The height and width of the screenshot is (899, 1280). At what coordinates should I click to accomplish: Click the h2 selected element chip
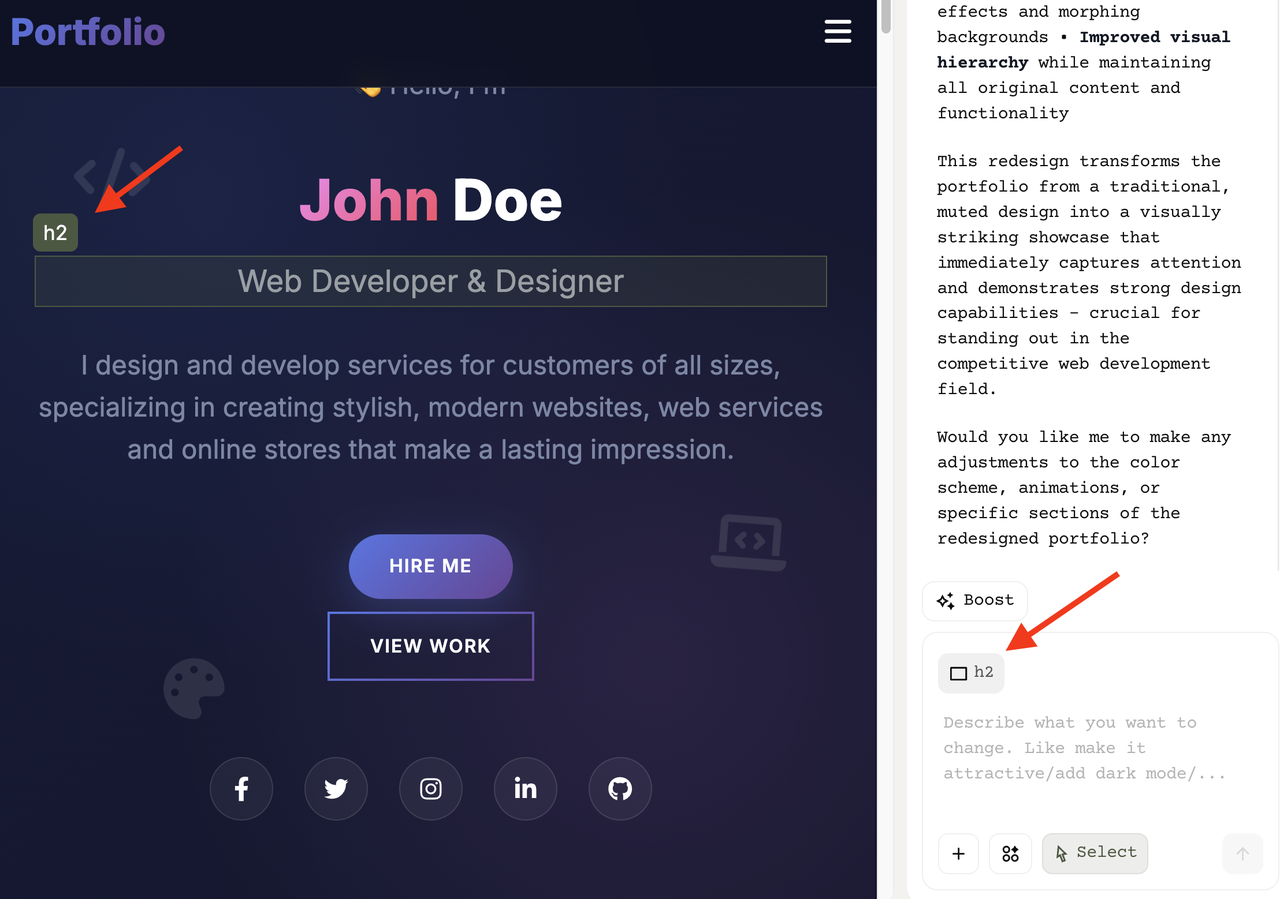click(x=971, y=673)
